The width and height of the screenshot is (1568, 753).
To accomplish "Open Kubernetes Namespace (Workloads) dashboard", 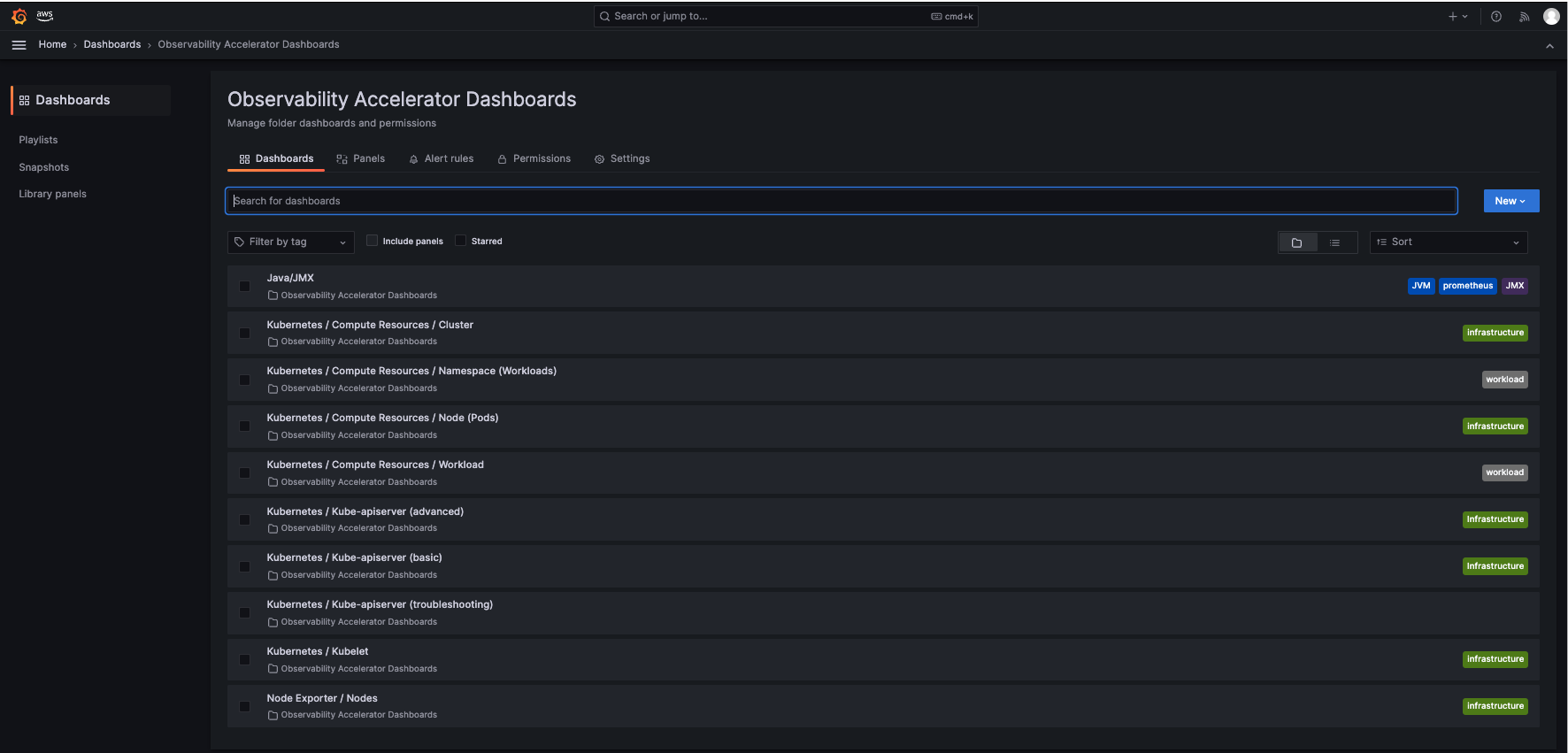I will (x=411, y=371).
